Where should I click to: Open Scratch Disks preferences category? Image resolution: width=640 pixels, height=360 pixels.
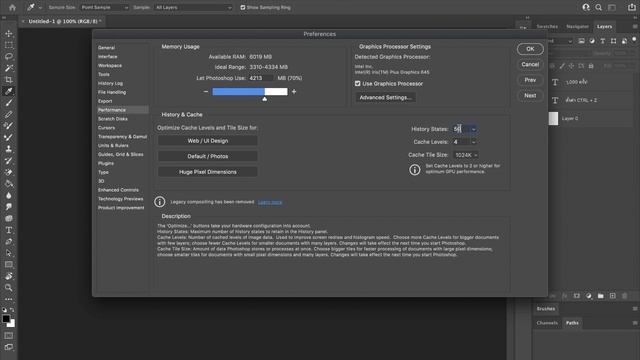tap(113, 119)
